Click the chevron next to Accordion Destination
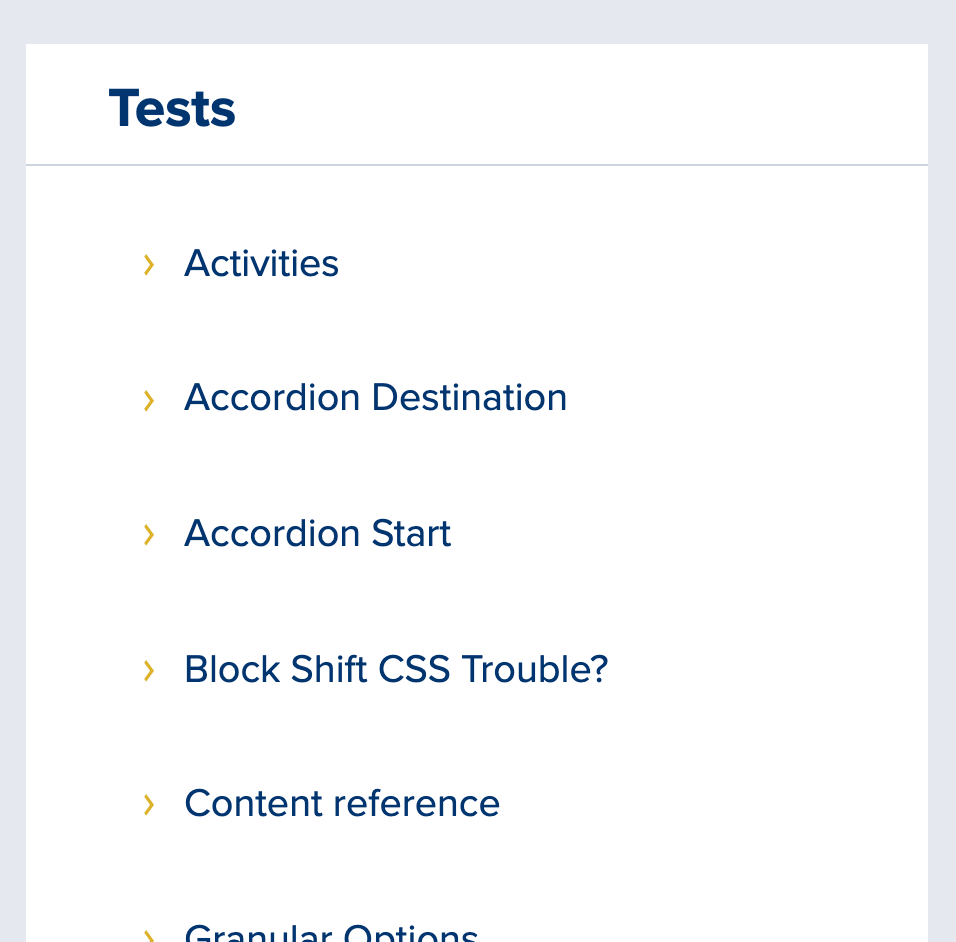This screenshot has height=942, width=956. (x=149, y=400)
